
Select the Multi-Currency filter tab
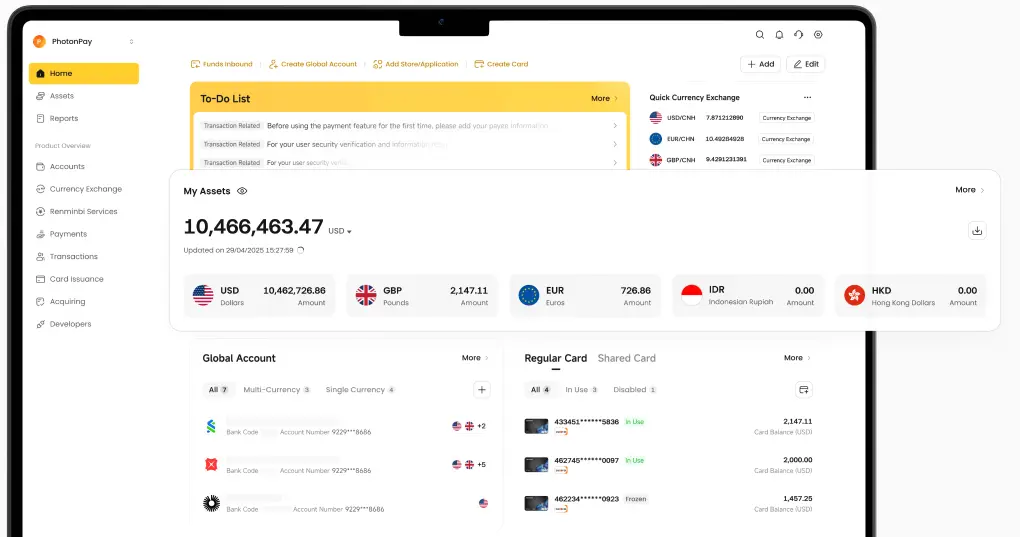pyautogui.click(x=276, y=390)
